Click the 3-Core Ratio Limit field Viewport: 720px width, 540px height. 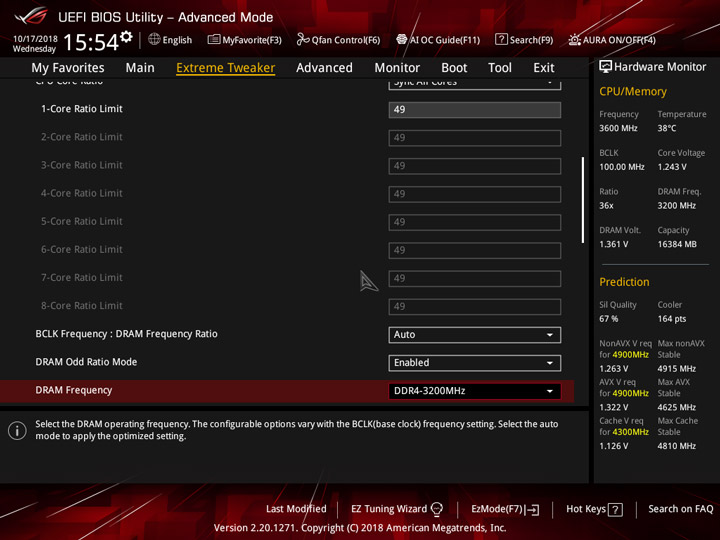[x=474, y=166]
